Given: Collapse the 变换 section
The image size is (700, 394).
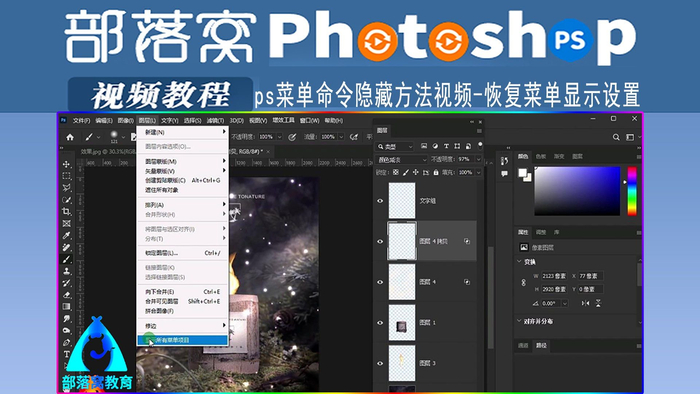Looking at the screenshot, I should [x=519, y=262].
